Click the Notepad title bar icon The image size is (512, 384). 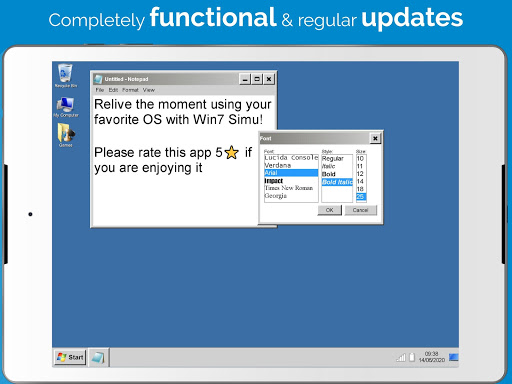pyautogui.click(x=98, y=79)
